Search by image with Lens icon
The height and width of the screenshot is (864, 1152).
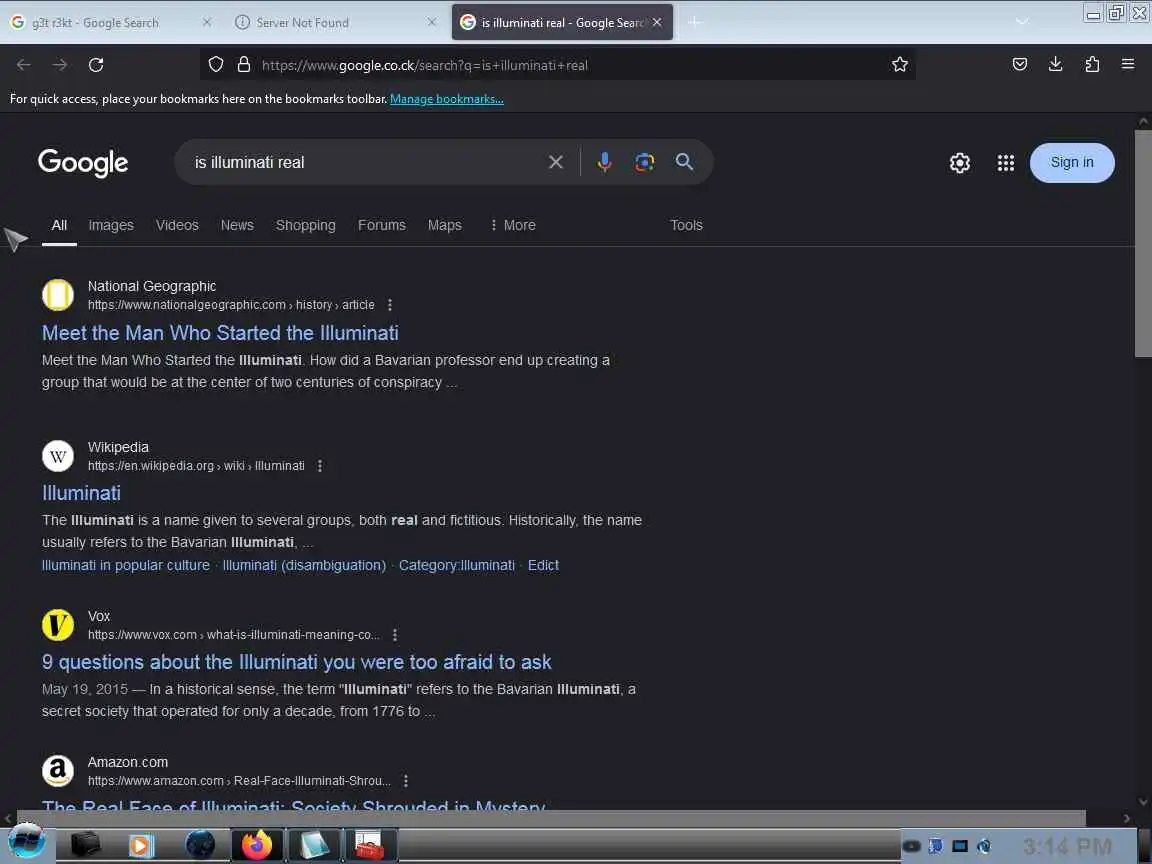click(x=644, y=162)
